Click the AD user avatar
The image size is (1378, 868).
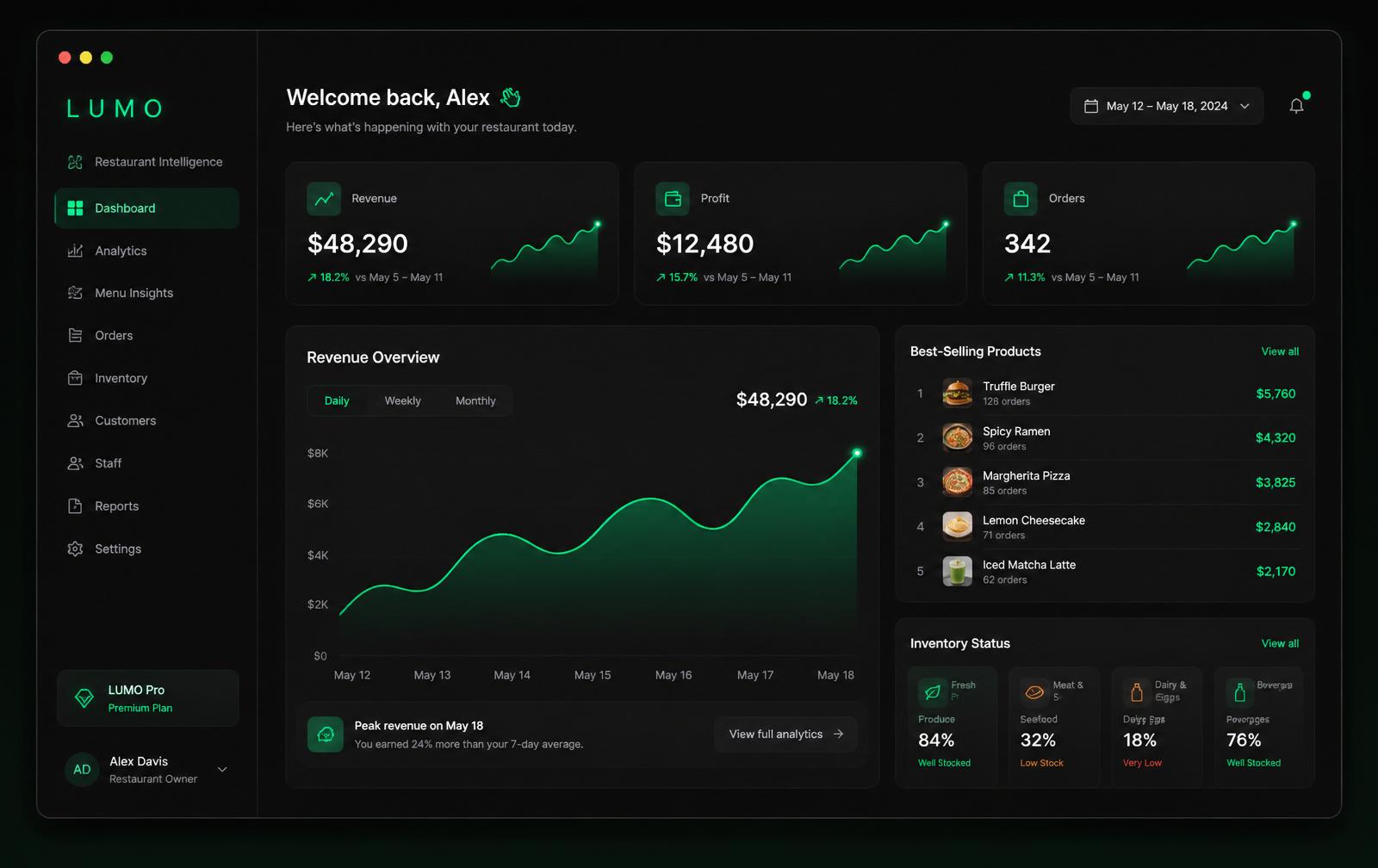coord(82,770)
